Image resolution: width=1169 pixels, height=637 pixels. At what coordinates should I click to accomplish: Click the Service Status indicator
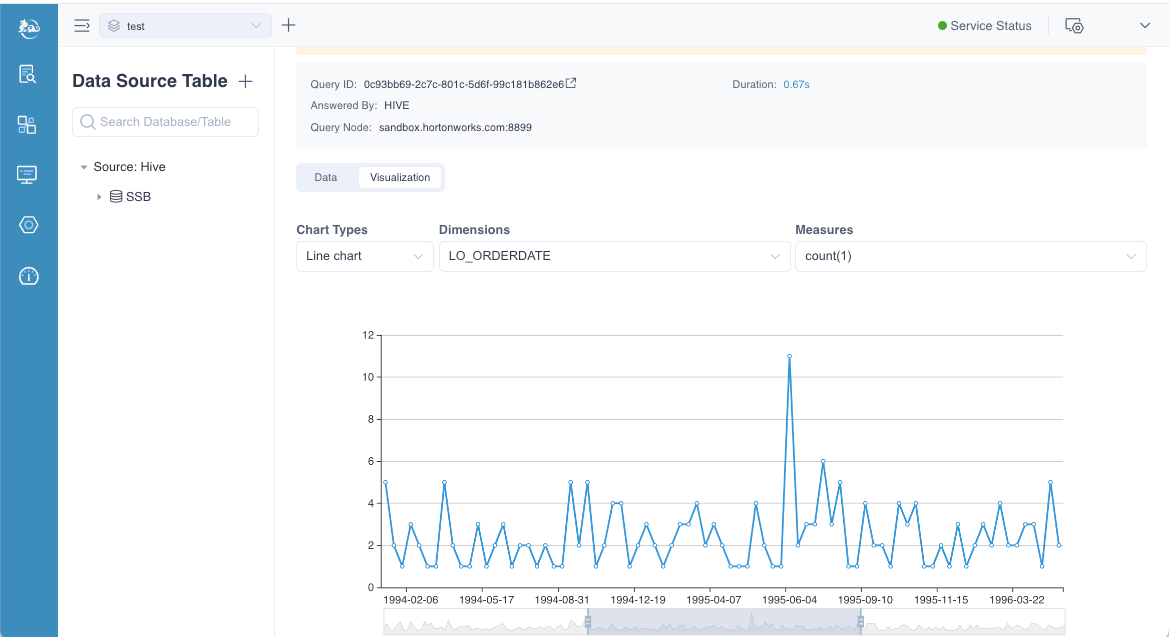984,26
